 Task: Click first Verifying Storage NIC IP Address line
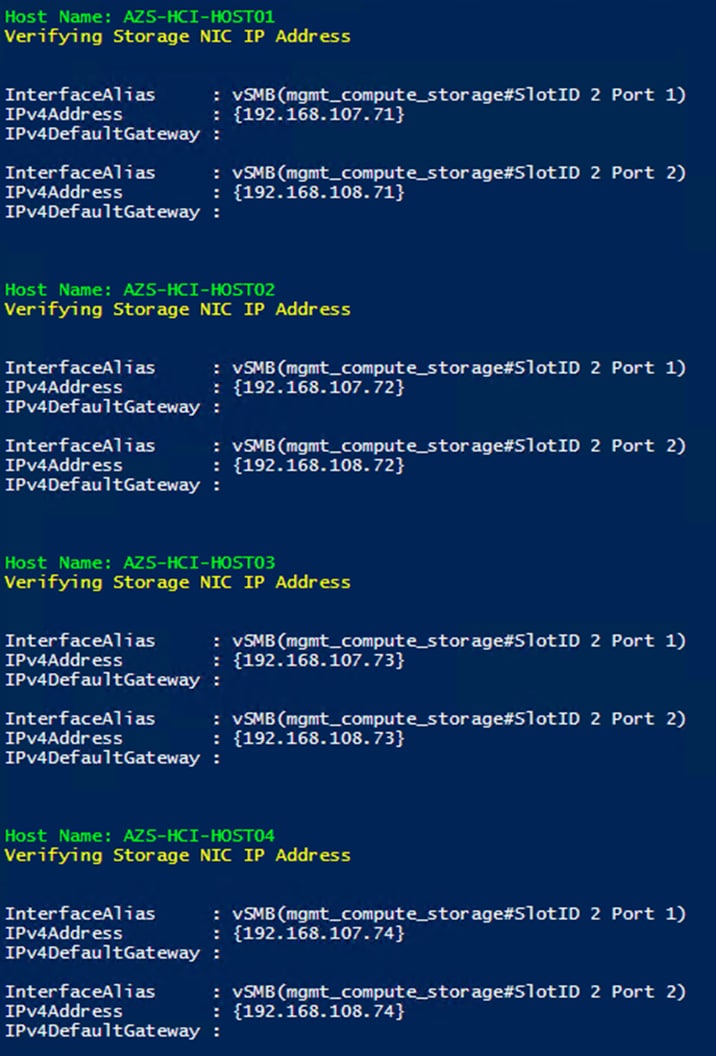click(178, 36)
